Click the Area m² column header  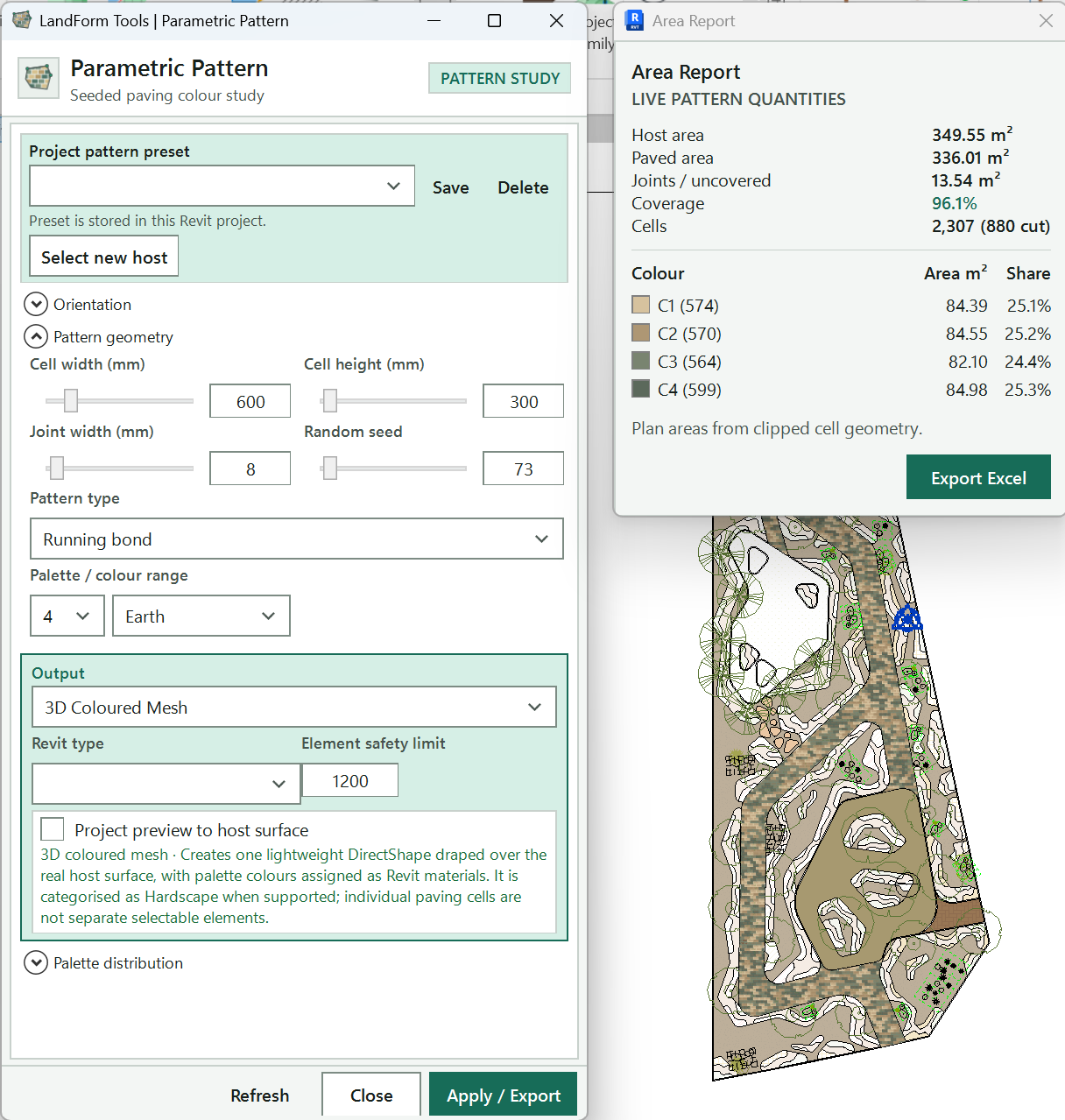pos(956,273)
